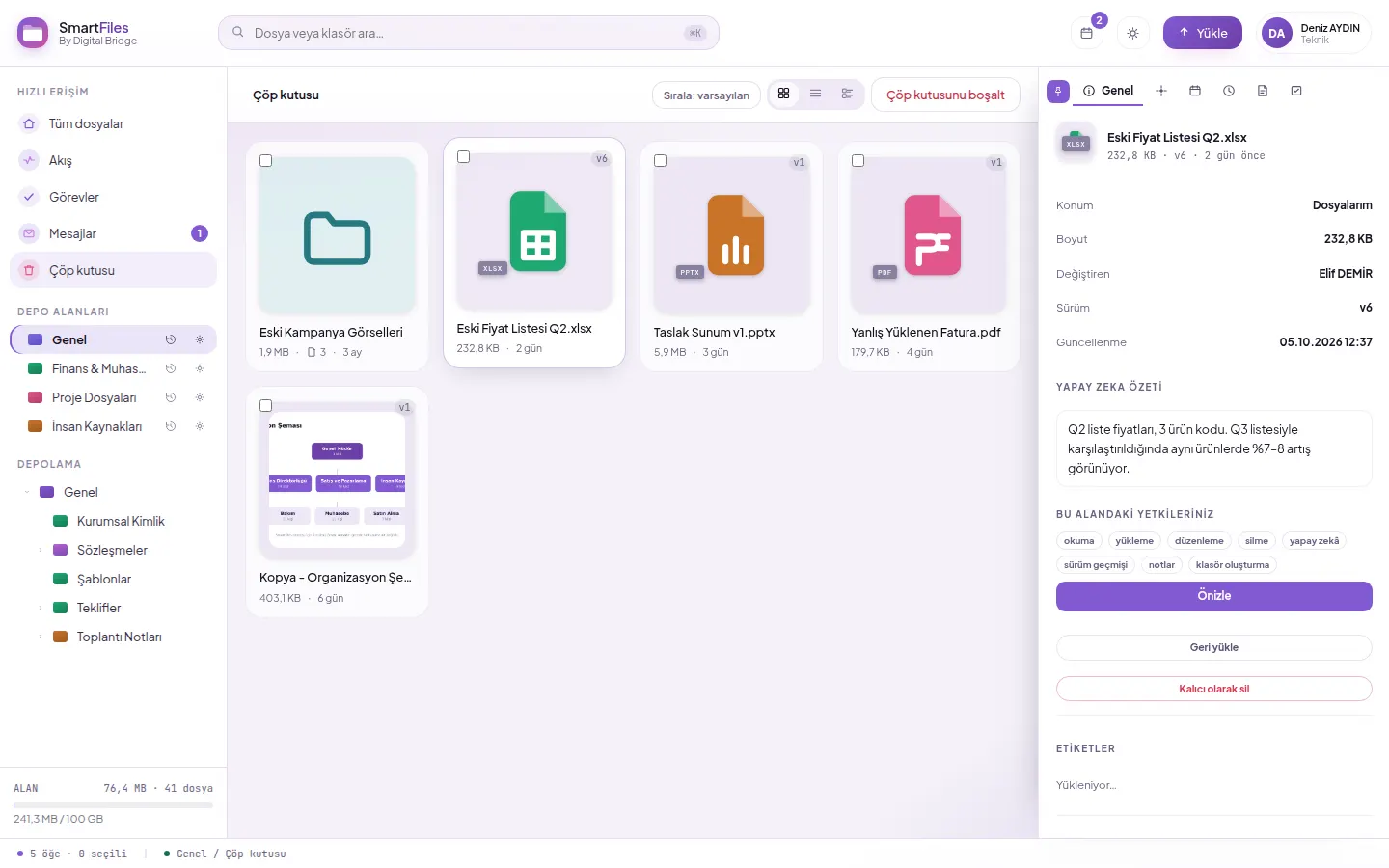Open the Sırala: varsayılan sort dropdown
The width and height of the screenshot is (1389, 868).
[x=706, y=95]
